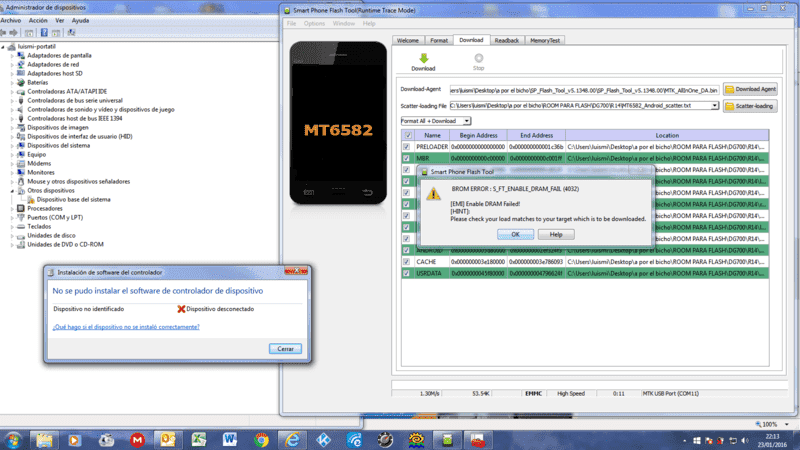The width and height of the screenshot is (800, 450).
Task: Click the show/hide console tree toolbar icon
Action: (x=29, y=33)
